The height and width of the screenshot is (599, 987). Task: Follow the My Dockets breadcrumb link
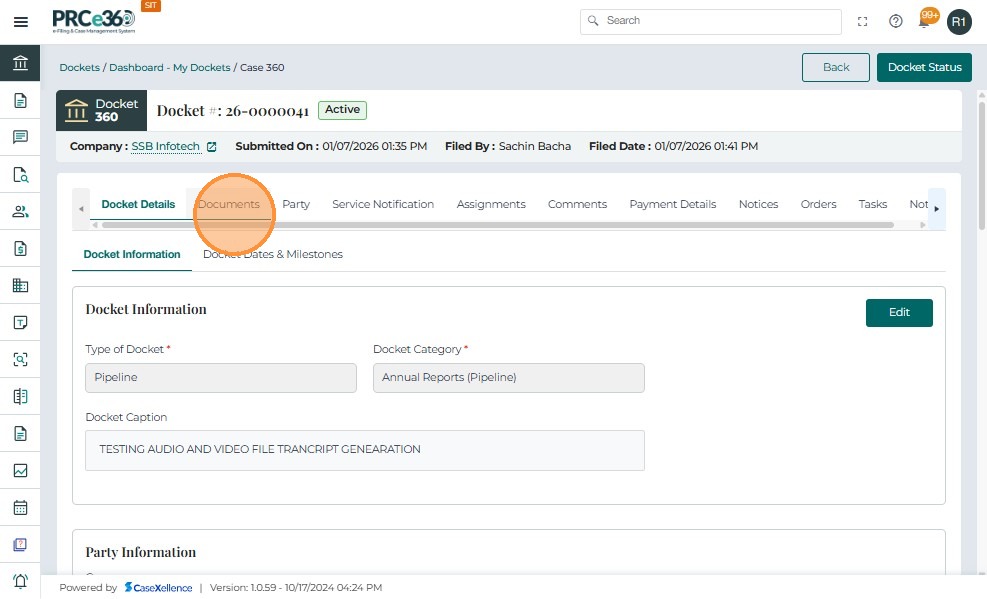click(x=201, y=67)
